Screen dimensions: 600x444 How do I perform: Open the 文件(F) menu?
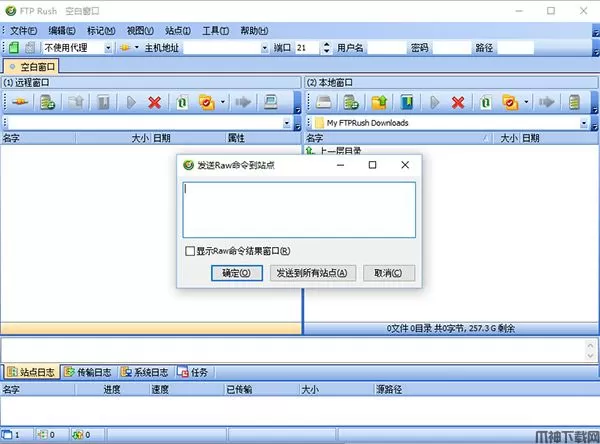tap(23, 31)
